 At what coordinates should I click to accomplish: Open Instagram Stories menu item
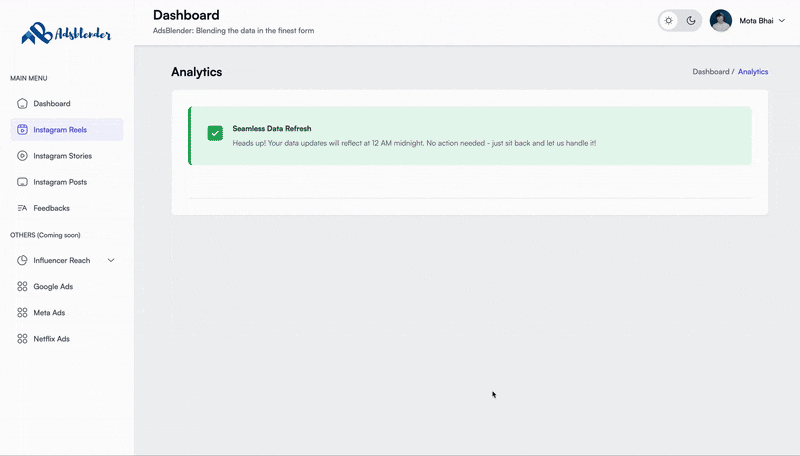coord(62,156)
